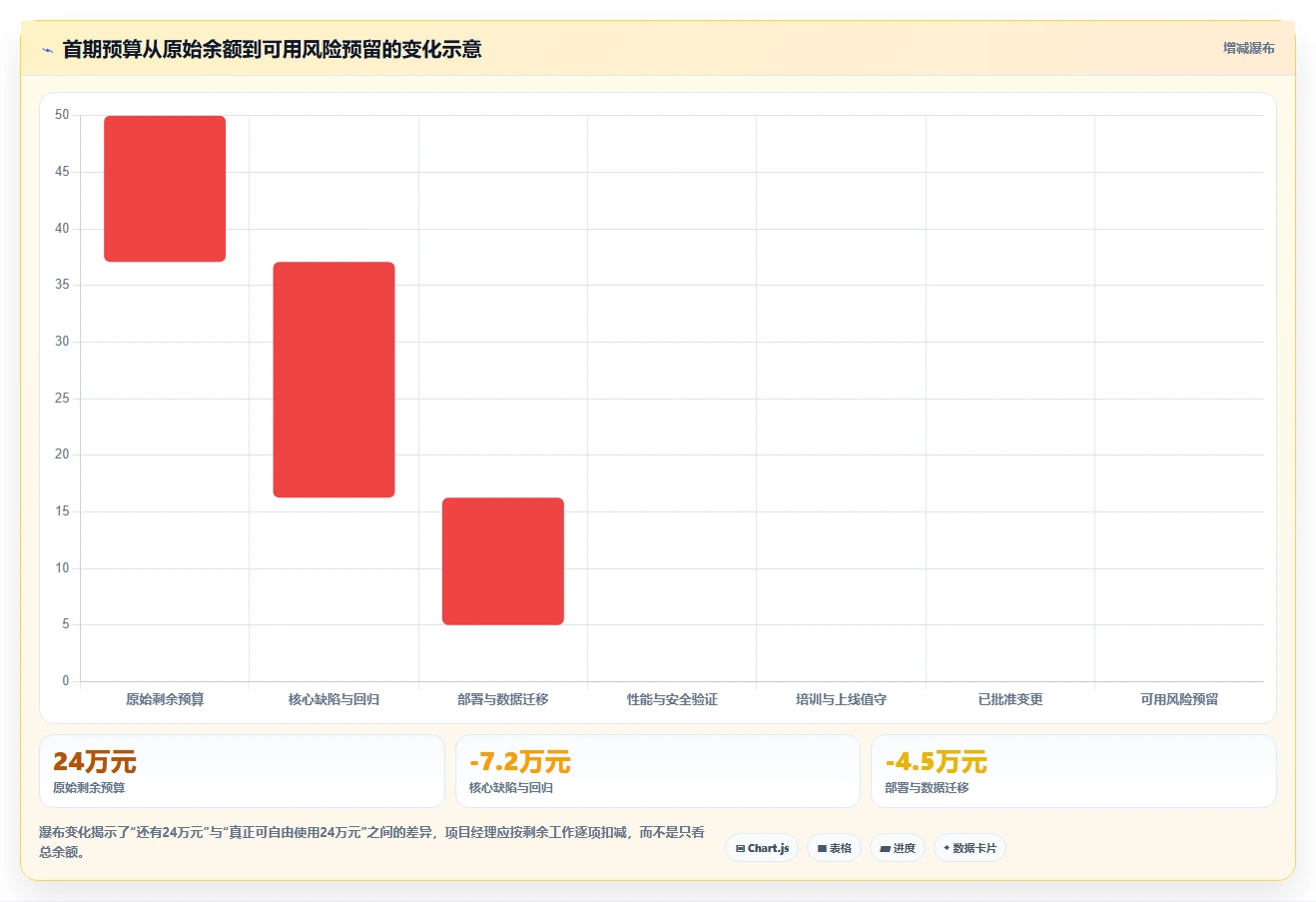Select the 已批准变更 x-axis label
The width and height of the screenshot is (1316, 902).
point(1010,699)
